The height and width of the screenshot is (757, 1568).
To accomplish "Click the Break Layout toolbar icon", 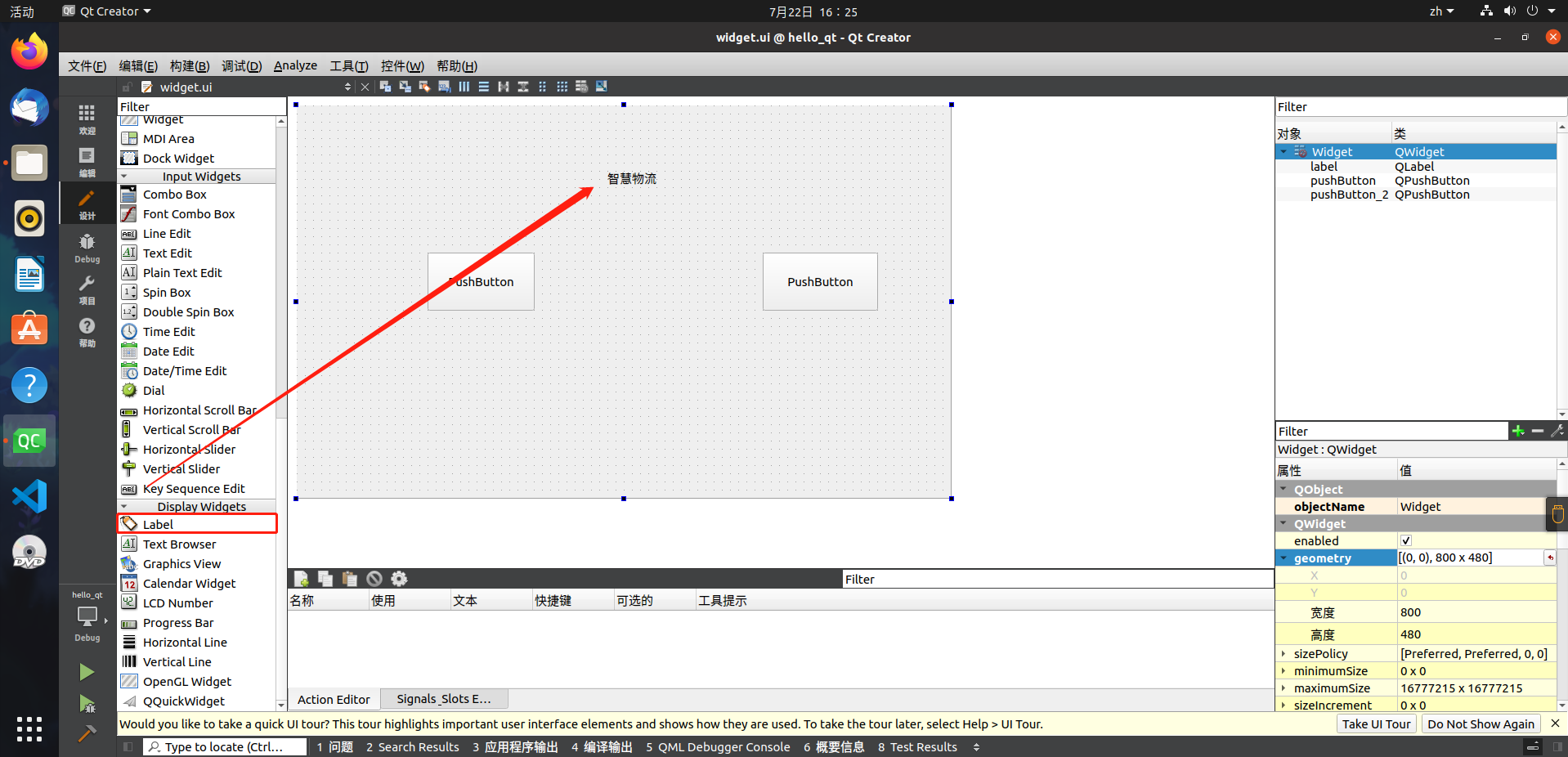I will (x=581, y=87).
